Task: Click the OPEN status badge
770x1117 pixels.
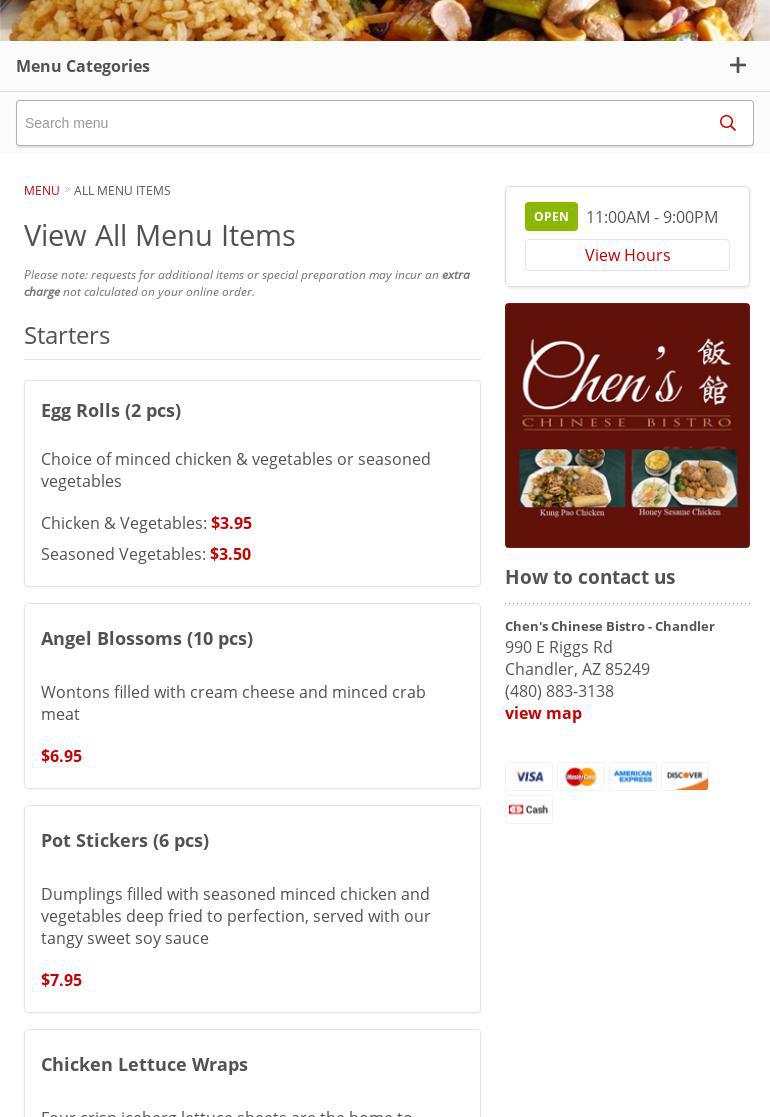Action: click(x=551, y=217)
